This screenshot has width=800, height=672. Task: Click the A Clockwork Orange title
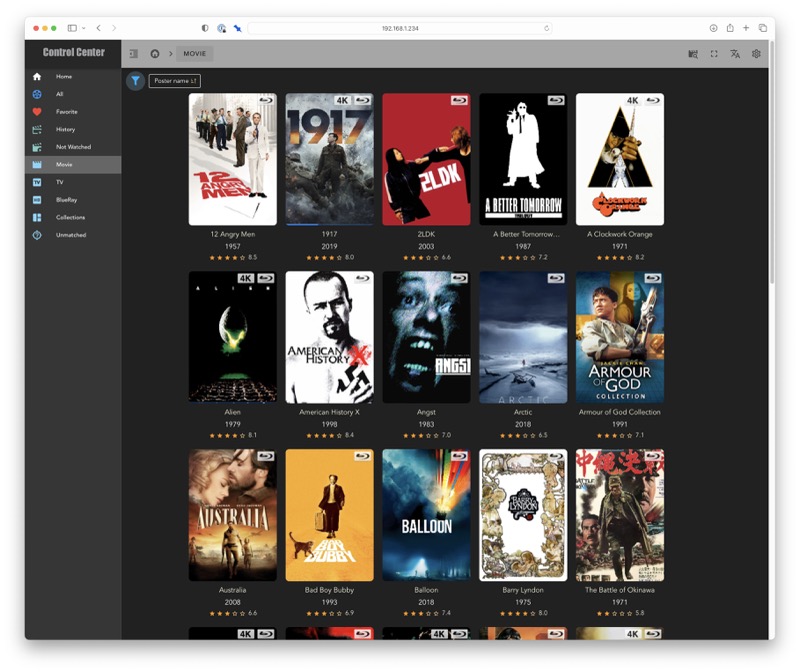(x=619, y=234)
